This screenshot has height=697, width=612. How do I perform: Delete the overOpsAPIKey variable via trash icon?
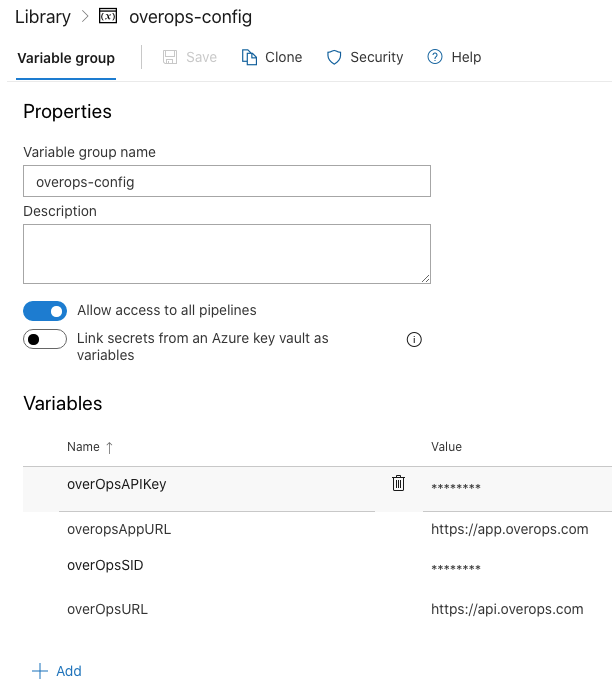pyautogui.click(x=398, y=484)
